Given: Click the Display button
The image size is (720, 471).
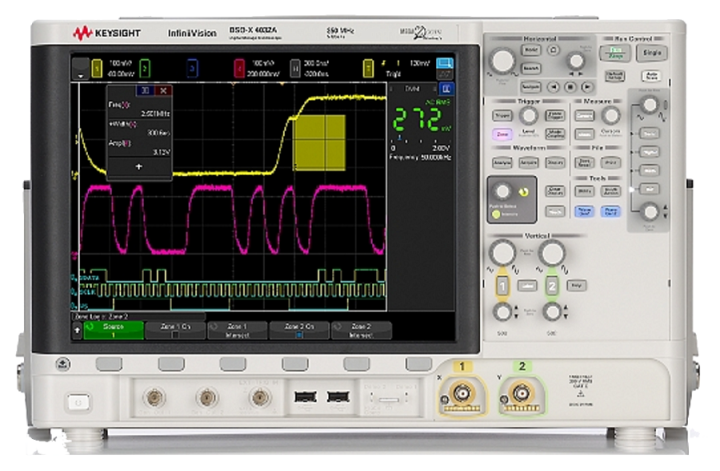Looking at the screenshot, I should [555, 163].
